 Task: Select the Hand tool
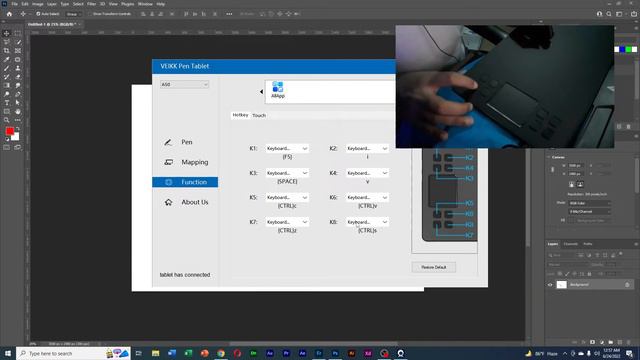18,111
